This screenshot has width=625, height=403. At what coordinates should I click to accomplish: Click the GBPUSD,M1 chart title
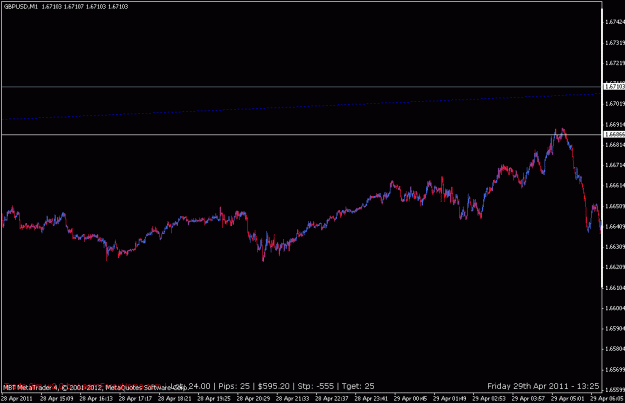21,6
